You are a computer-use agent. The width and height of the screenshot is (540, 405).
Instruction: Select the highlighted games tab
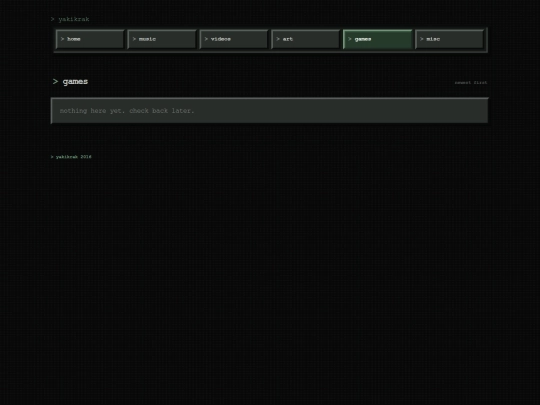pyautogui.click(x=377, y=39)
